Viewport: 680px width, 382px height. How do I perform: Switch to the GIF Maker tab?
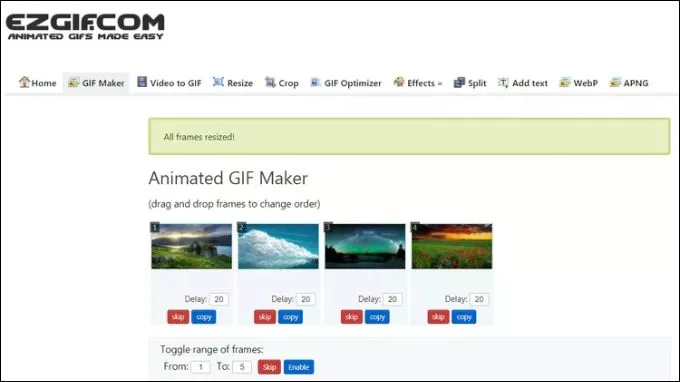pyautogui.click(x=96, y=83)
